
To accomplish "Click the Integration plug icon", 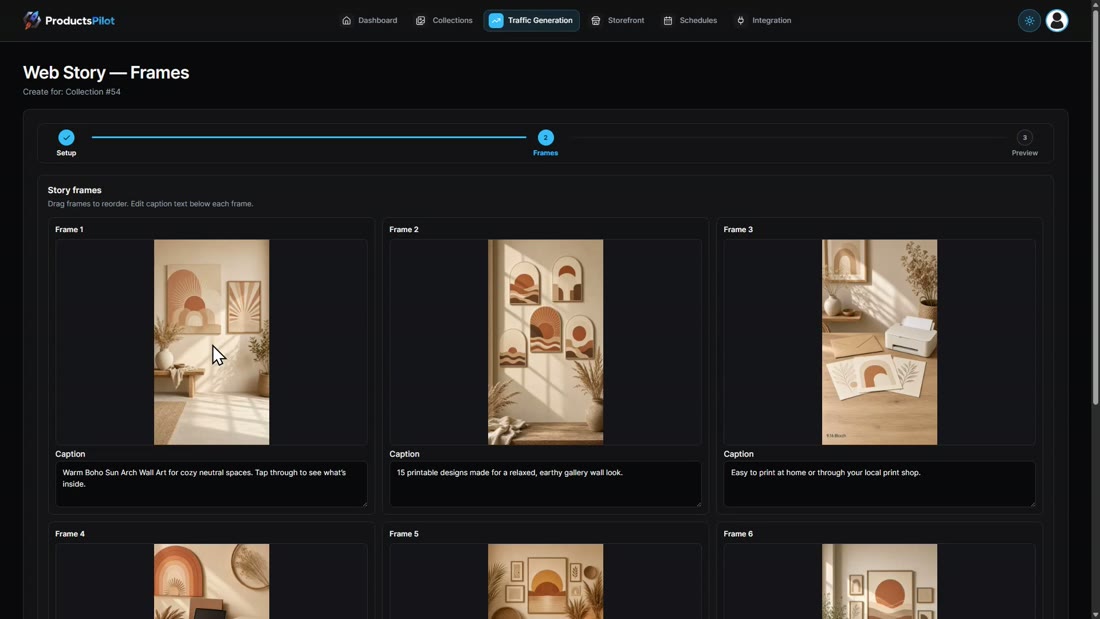I will coord(741,20).
